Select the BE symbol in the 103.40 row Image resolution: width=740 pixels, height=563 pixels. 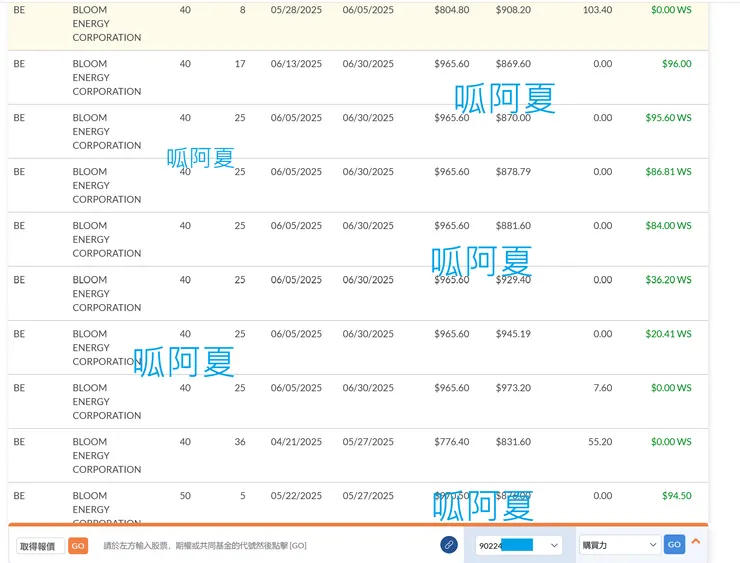tap(19, 10)
